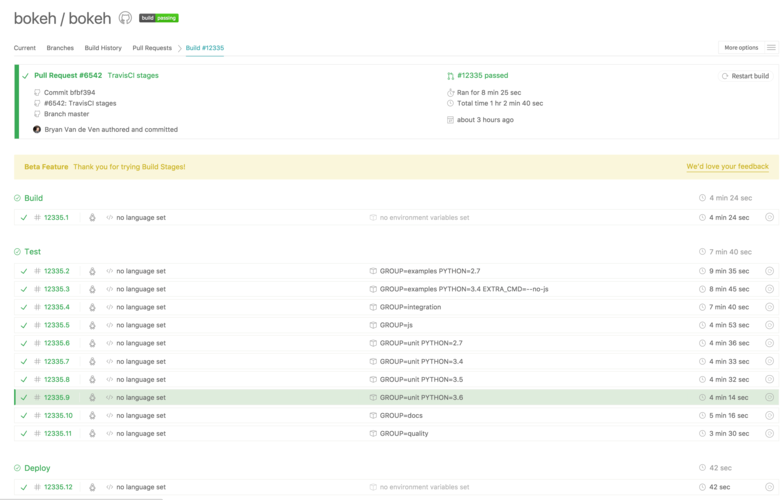Restart job 12335.11 using its circular icon
The height and width of the screenshot is (500, 783).
pos(770,433)
